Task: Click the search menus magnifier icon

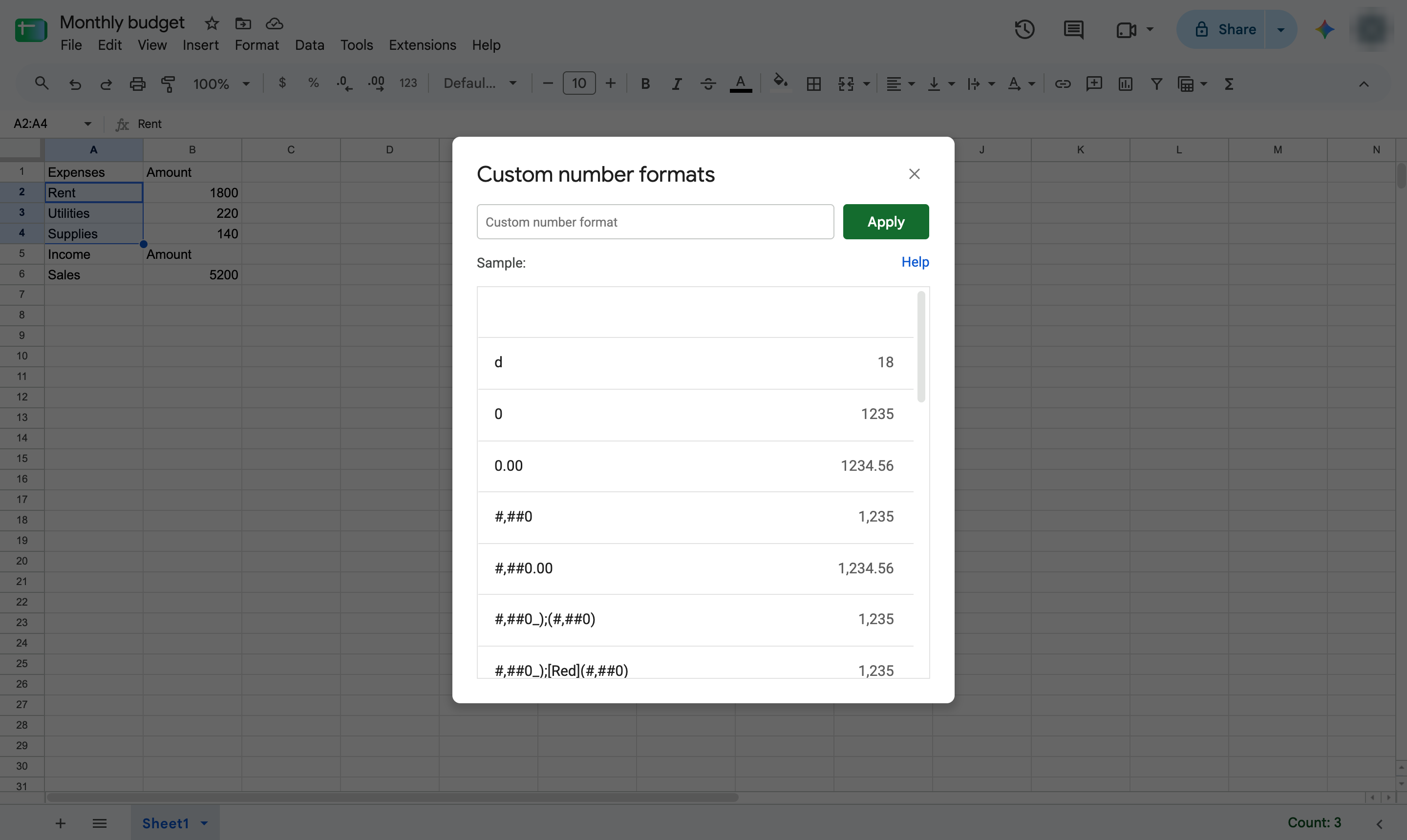Action: [x=42, y=84]
